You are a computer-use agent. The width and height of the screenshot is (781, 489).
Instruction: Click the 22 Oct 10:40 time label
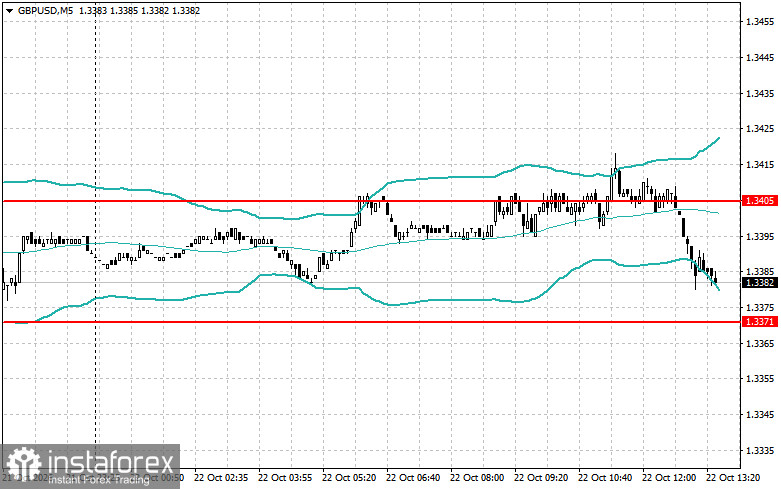coord(605,478)
